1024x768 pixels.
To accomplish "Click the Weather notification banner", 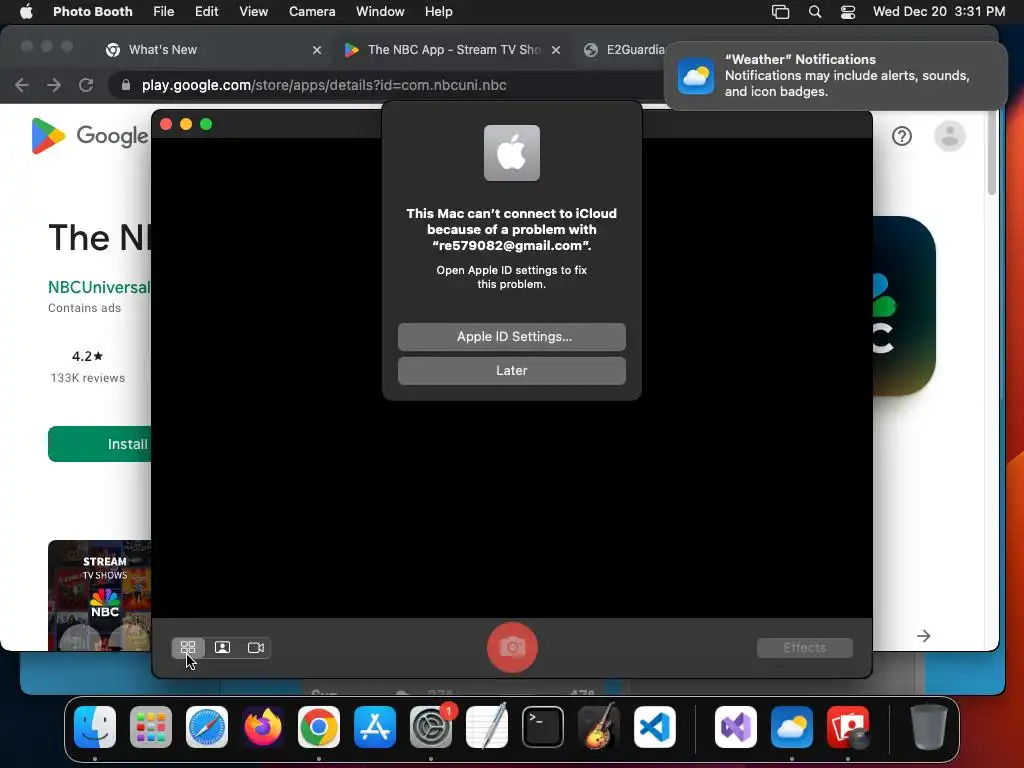I will (835, 76).
